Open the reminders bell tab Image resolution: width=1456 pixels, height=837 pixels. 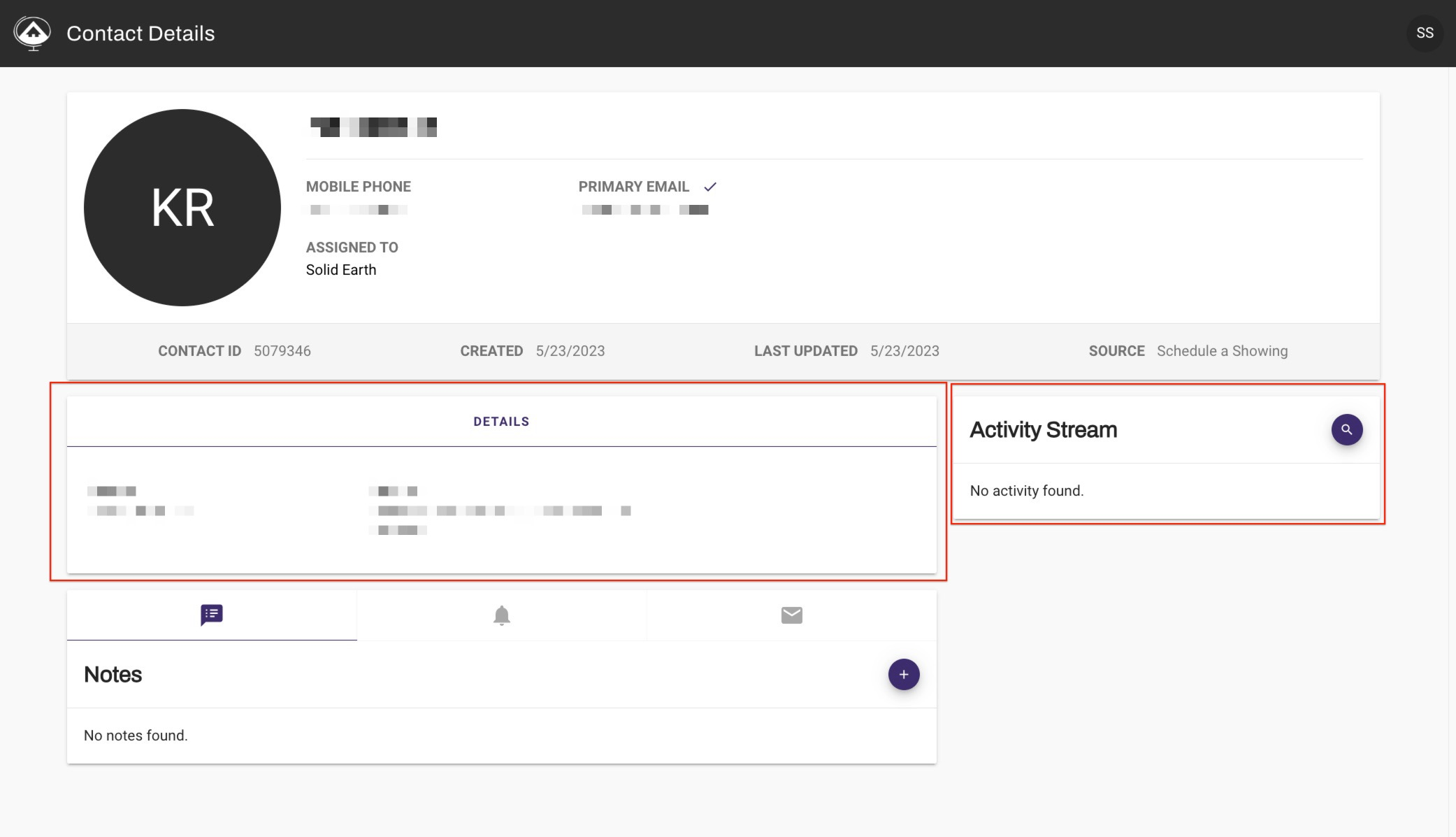(x=501, y=615)
